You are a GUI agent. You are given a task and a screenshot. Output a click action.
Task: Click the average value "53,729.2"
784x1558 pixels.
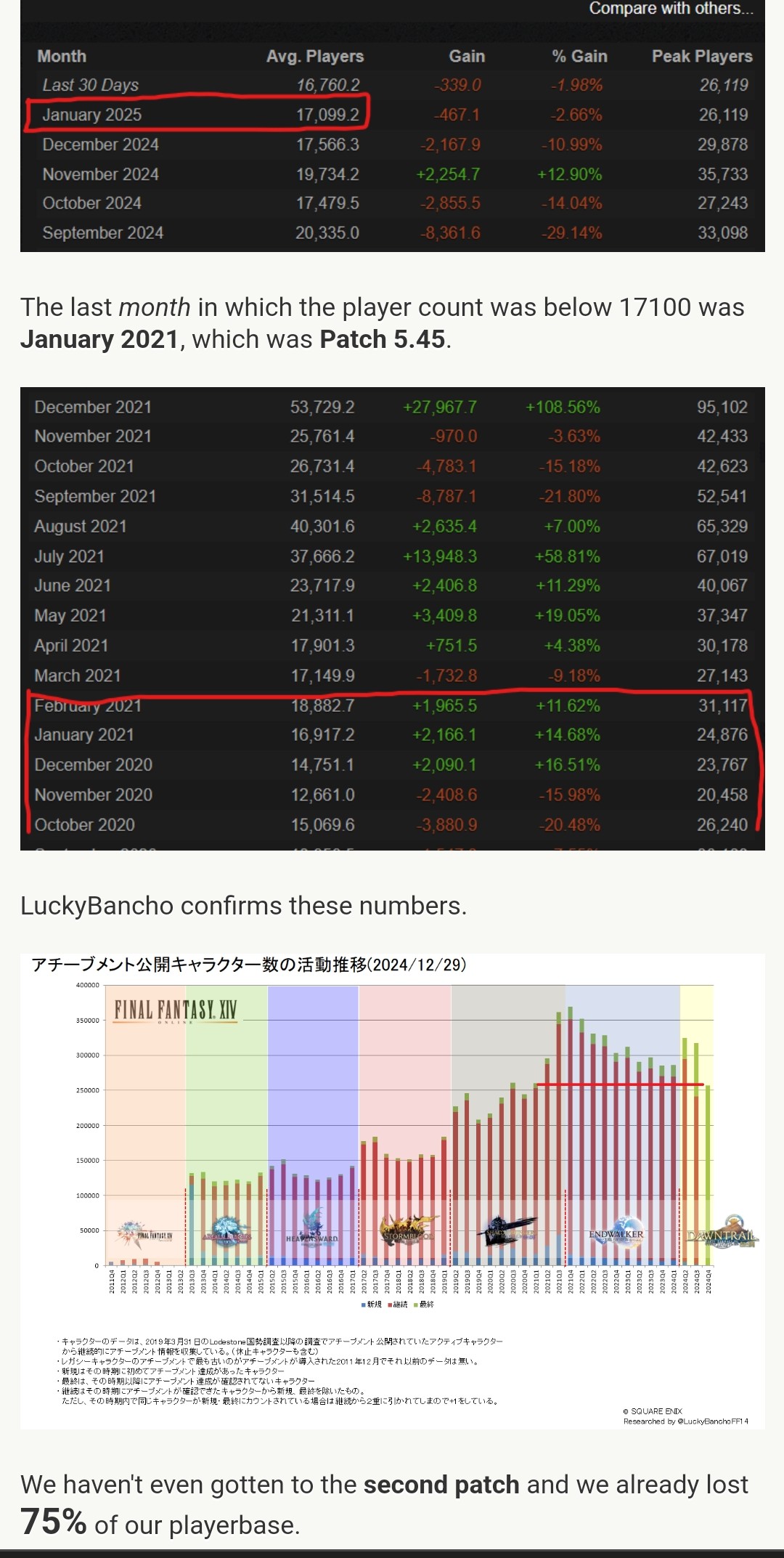pyautogui.click(x=322, y=407)
